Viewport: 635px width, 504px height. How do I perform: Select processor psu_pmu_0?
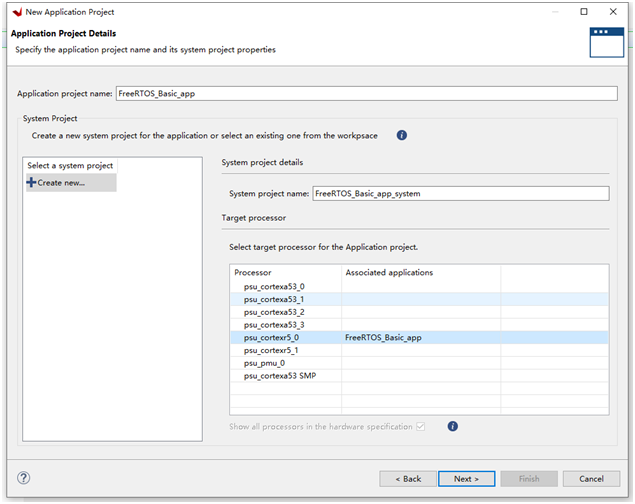click(419, 363)
